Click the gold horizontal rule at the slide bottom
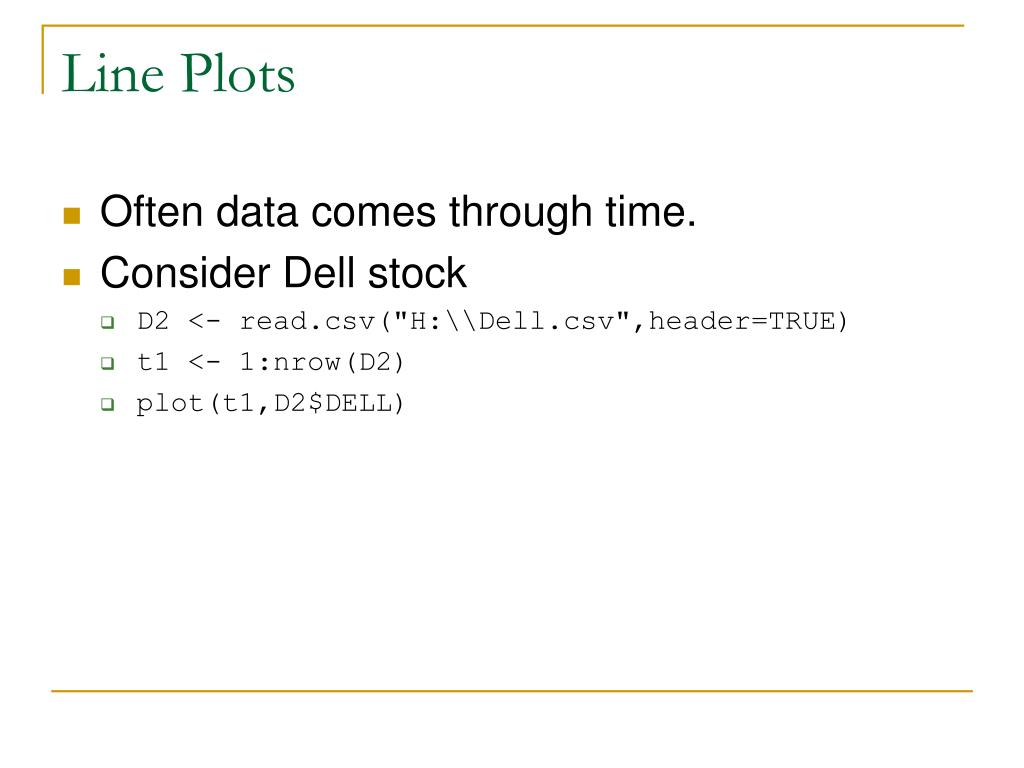The height and width of the screenshot is (768, 1024). (x=512, y=690)
